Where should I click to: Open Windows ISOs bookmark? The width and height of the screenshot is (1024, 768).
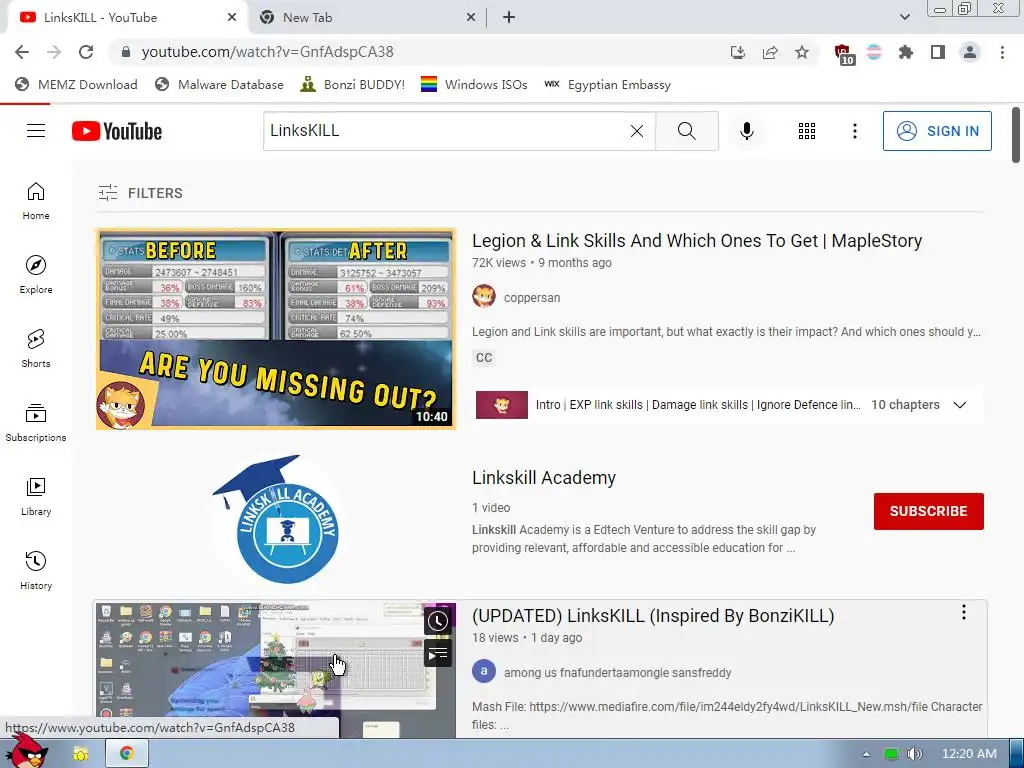[x=474, y=85]
